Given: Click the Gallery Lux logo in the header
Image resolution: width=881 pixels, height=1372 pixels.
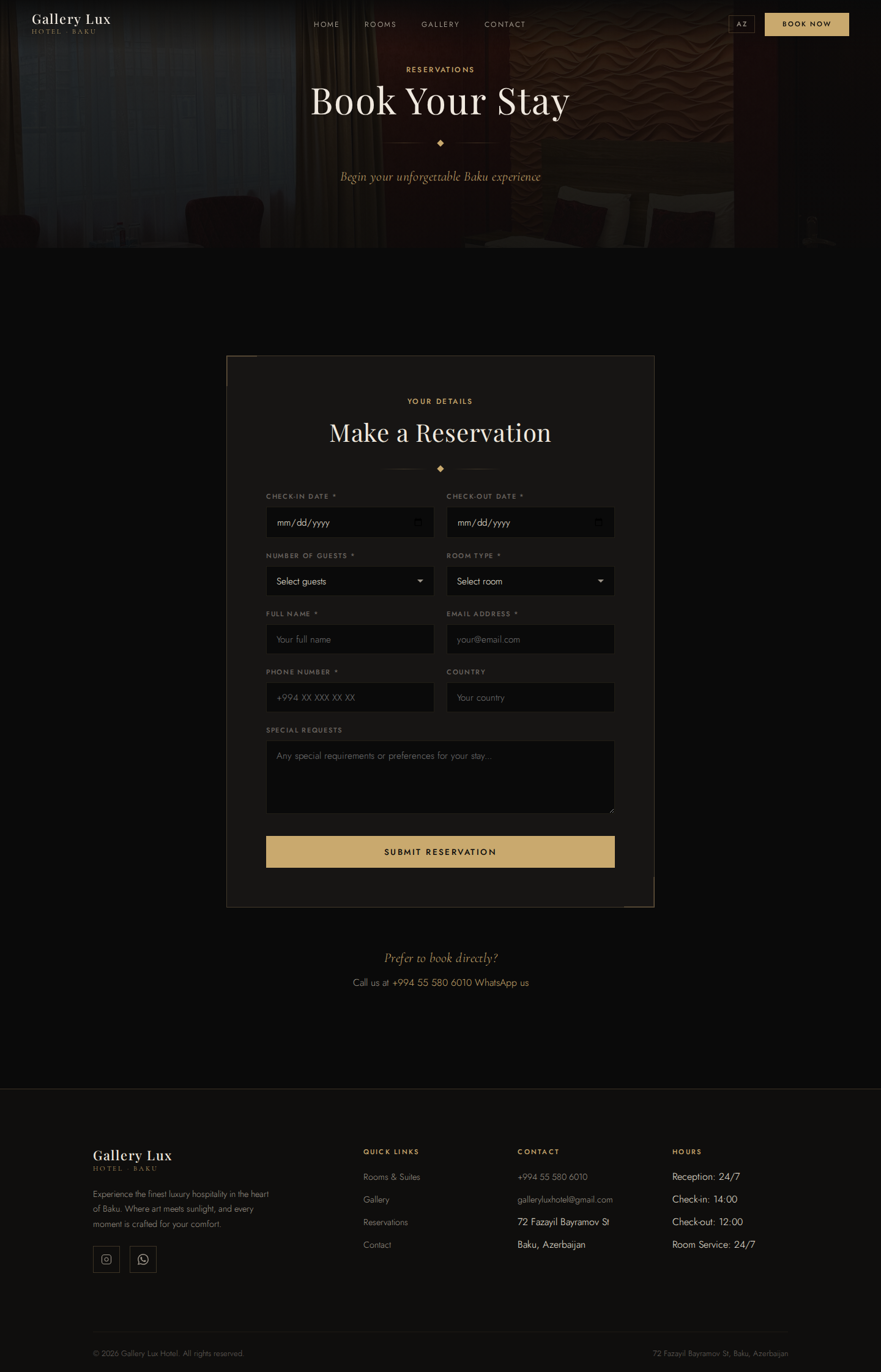Looking at the screenshot, I should pyautogui.click(x=71, y=24).
